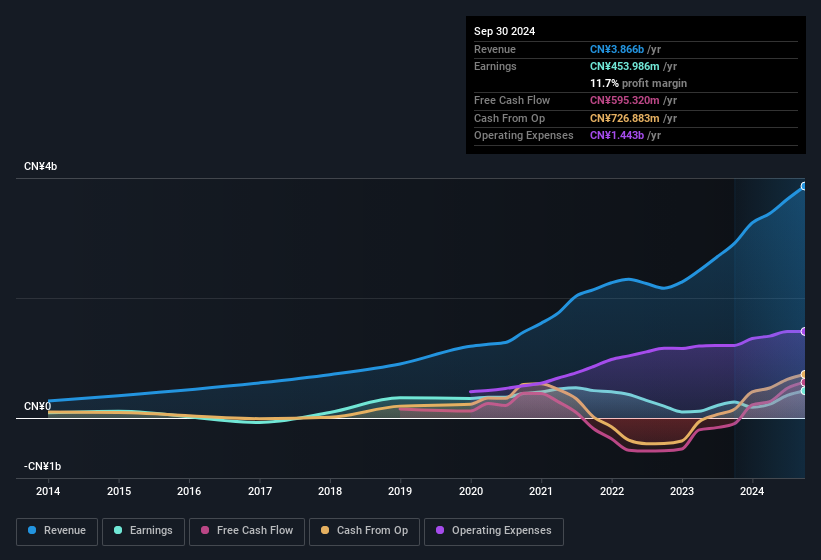Screen dimensions: 821x560
Task: Click the Operating Expenses tooltip label
Action: click(524, 135)
